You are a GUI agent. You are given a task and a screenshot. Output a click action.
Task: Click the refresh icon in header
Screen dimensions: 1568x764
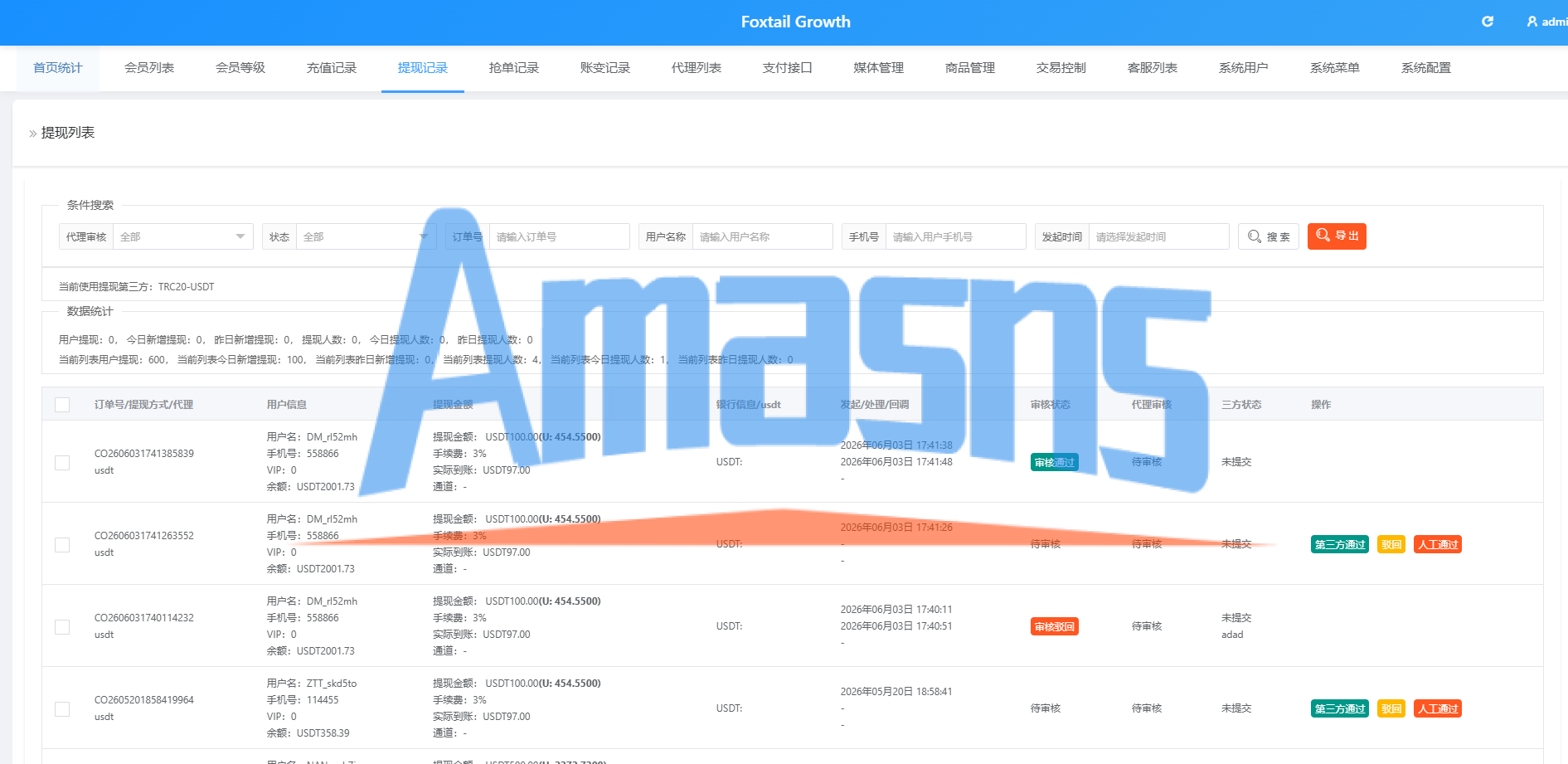[x=1488, y=22]
